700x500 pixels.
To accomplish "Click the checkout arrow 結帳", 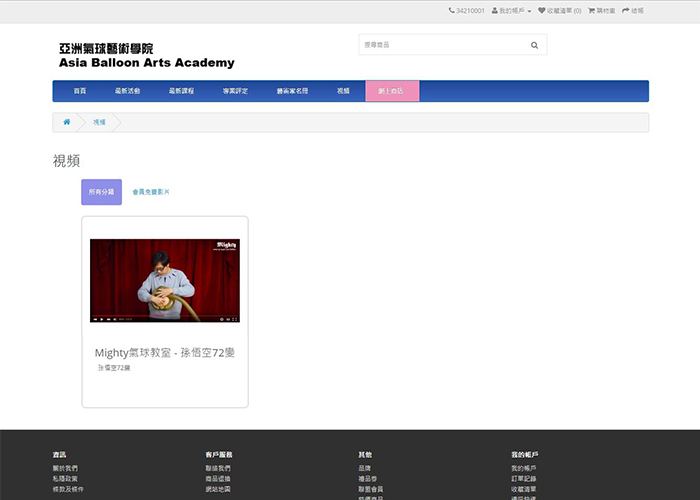I will click(x=633, y=11).
